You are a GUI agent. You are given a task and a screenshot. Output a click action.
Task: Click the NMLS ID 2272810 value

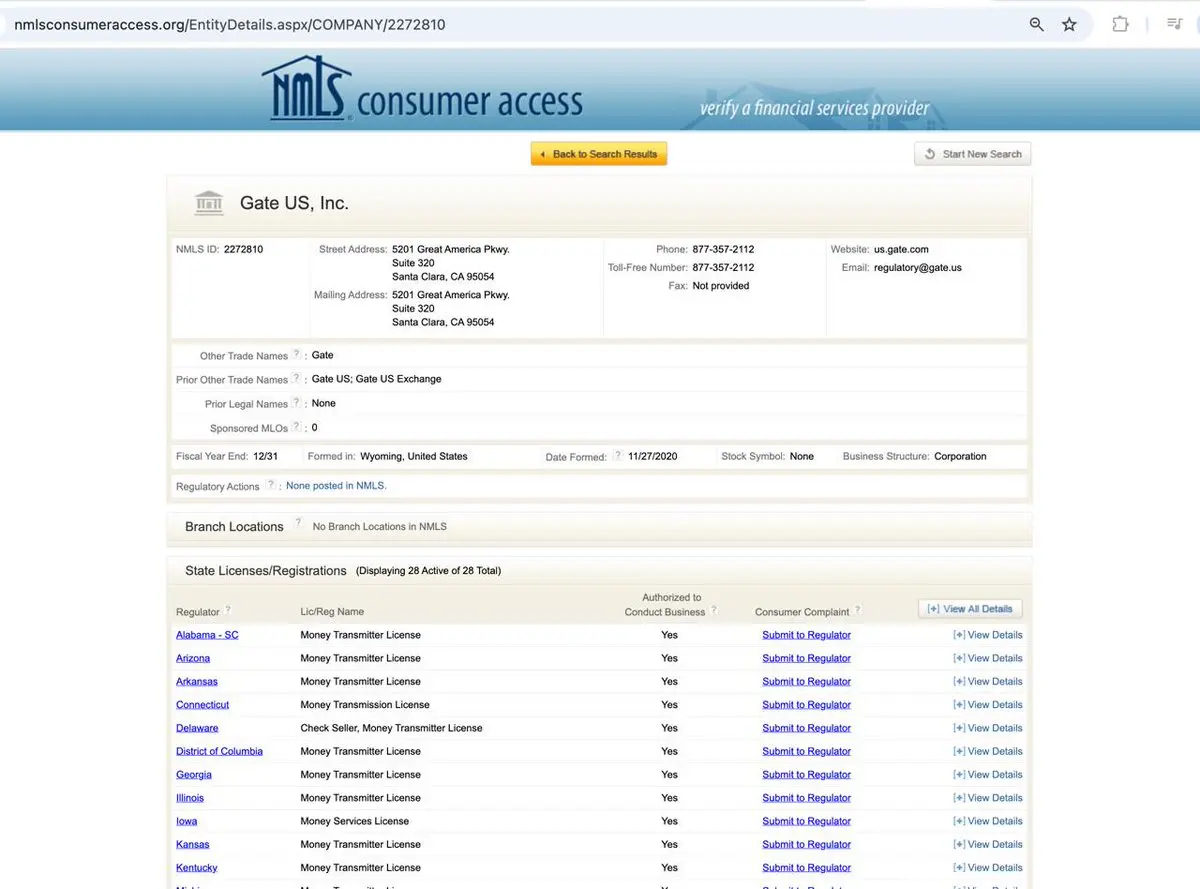tap(243, 249)
